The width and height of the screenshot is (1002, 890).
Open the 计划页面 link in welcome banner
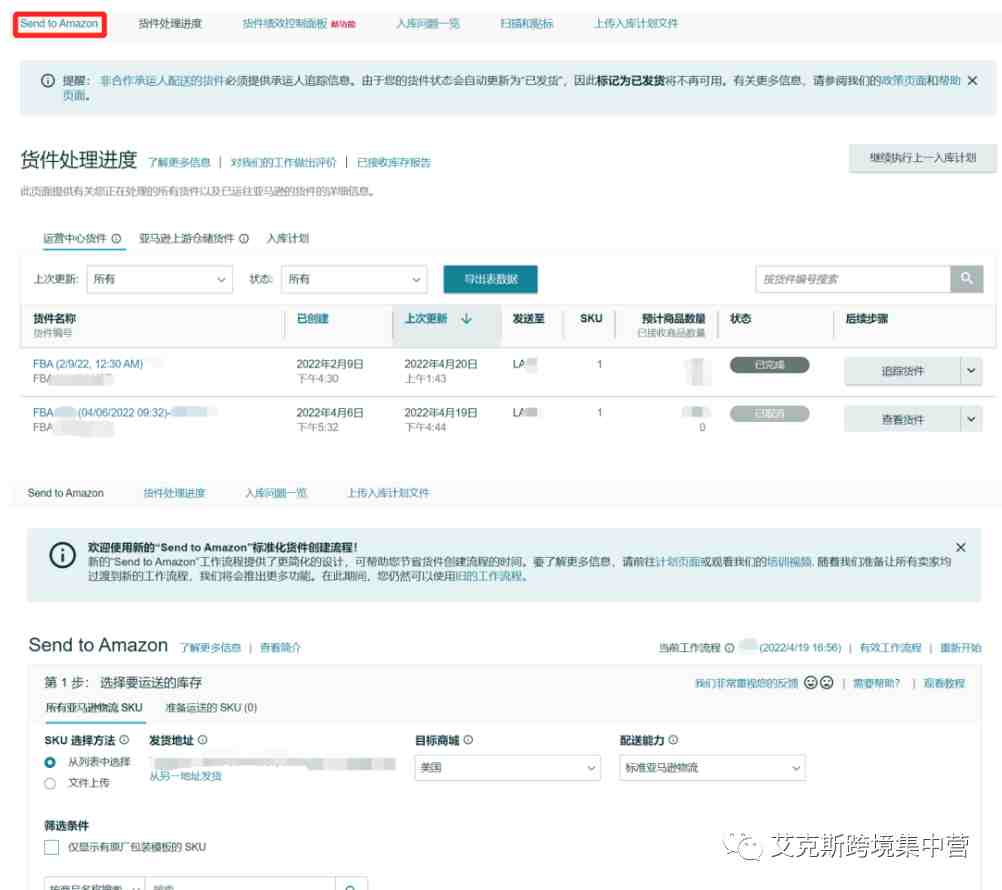[x=678, y=562]
